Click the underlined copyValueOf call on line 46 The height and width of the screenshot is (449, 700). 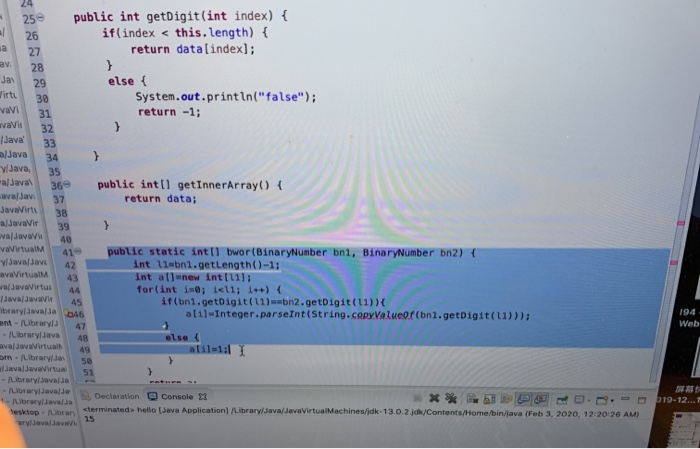[x=383, y=316]
